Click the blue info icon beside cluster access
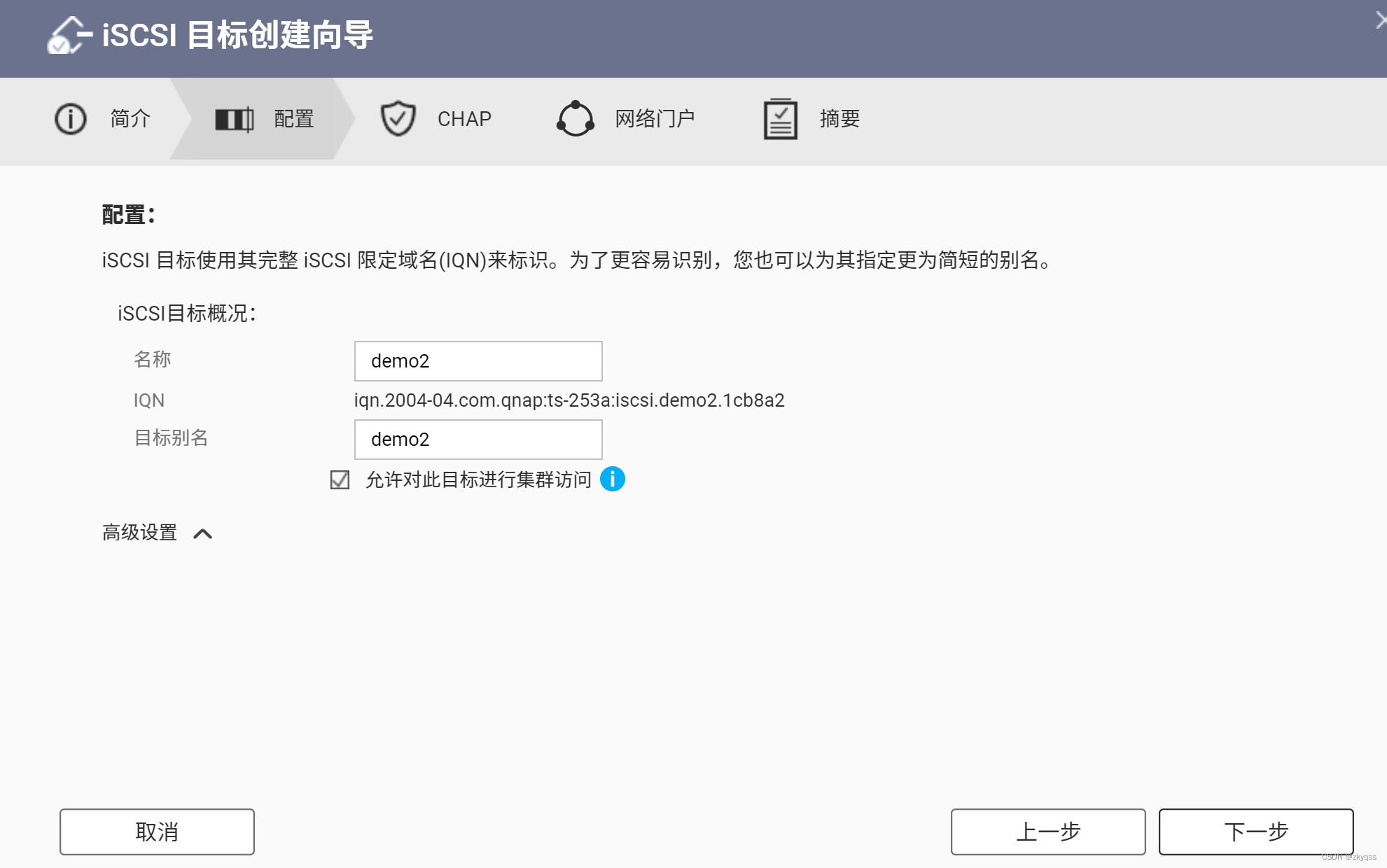The width and height of the screenshot is (1387, 868). [613, 479]
